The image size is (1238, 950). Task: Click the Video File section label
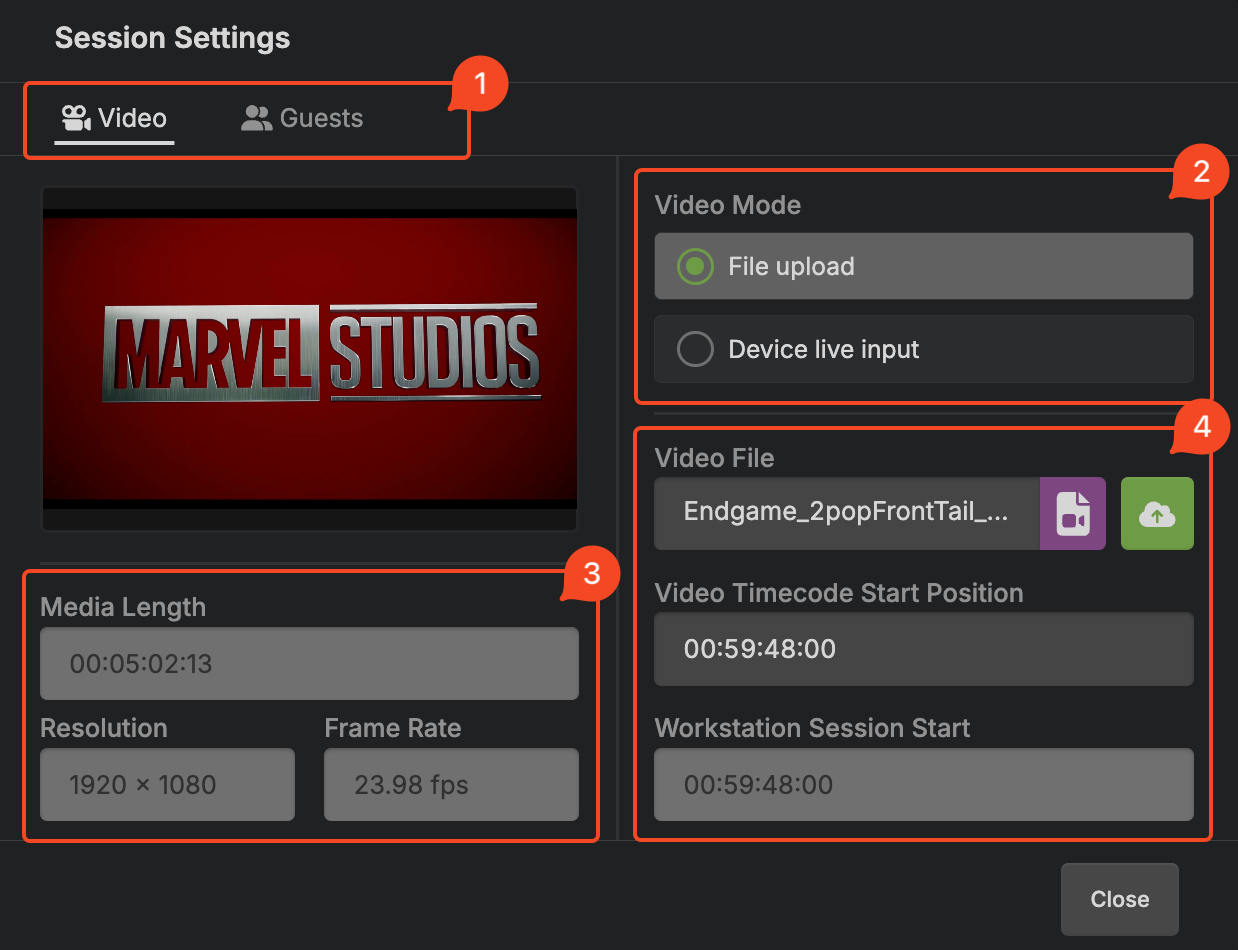coord(714,458)
